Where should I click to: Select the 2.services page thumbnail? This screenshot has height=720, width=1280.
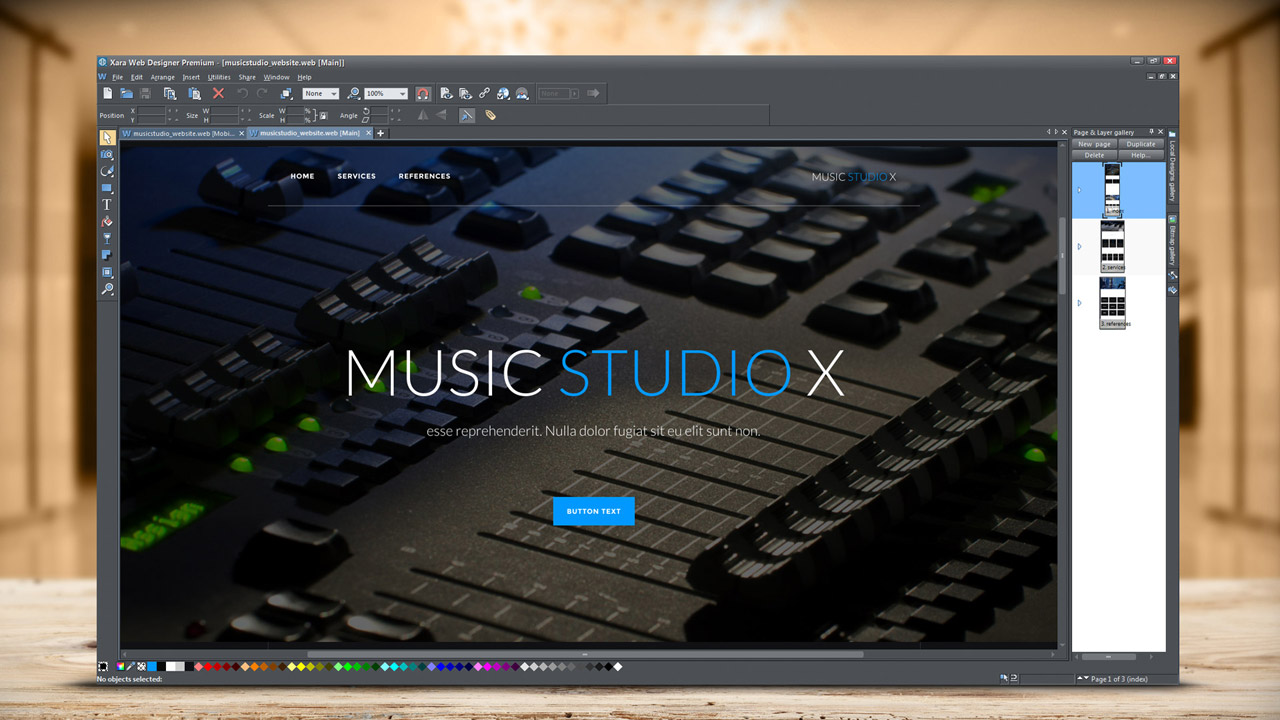point(1113,246)
